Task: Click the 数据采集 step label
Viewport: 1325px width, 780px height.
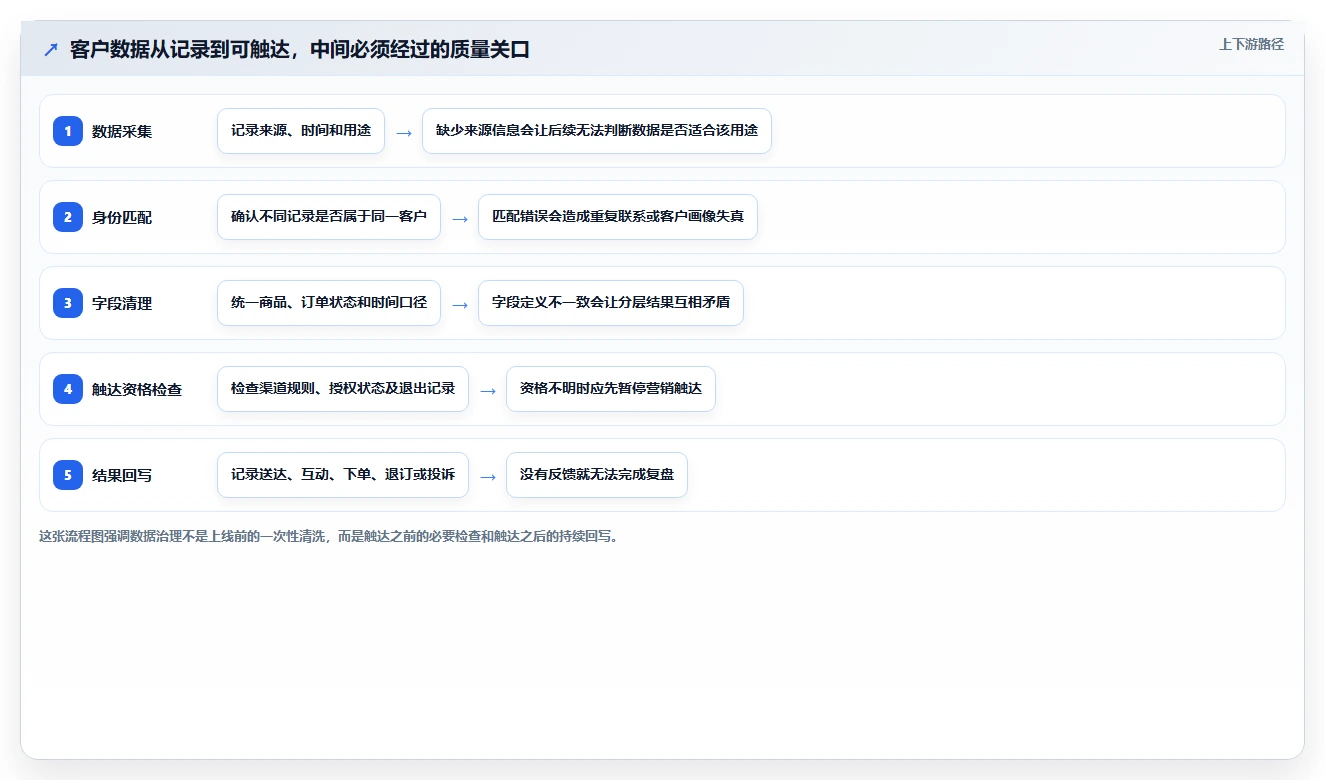Action: (x=122, y=131)
